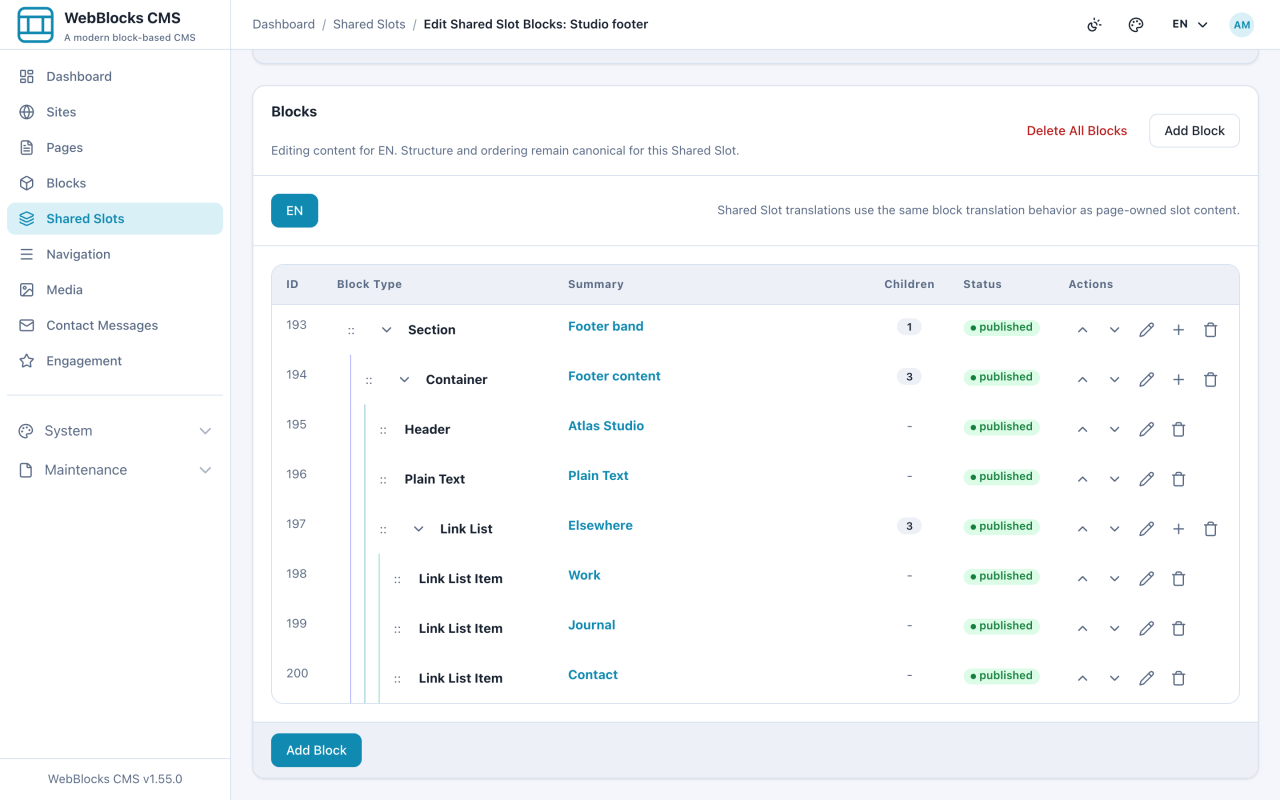Open the Elsewhere summary link
This screenshot has width=1280, height=800.
click(600, 525)
